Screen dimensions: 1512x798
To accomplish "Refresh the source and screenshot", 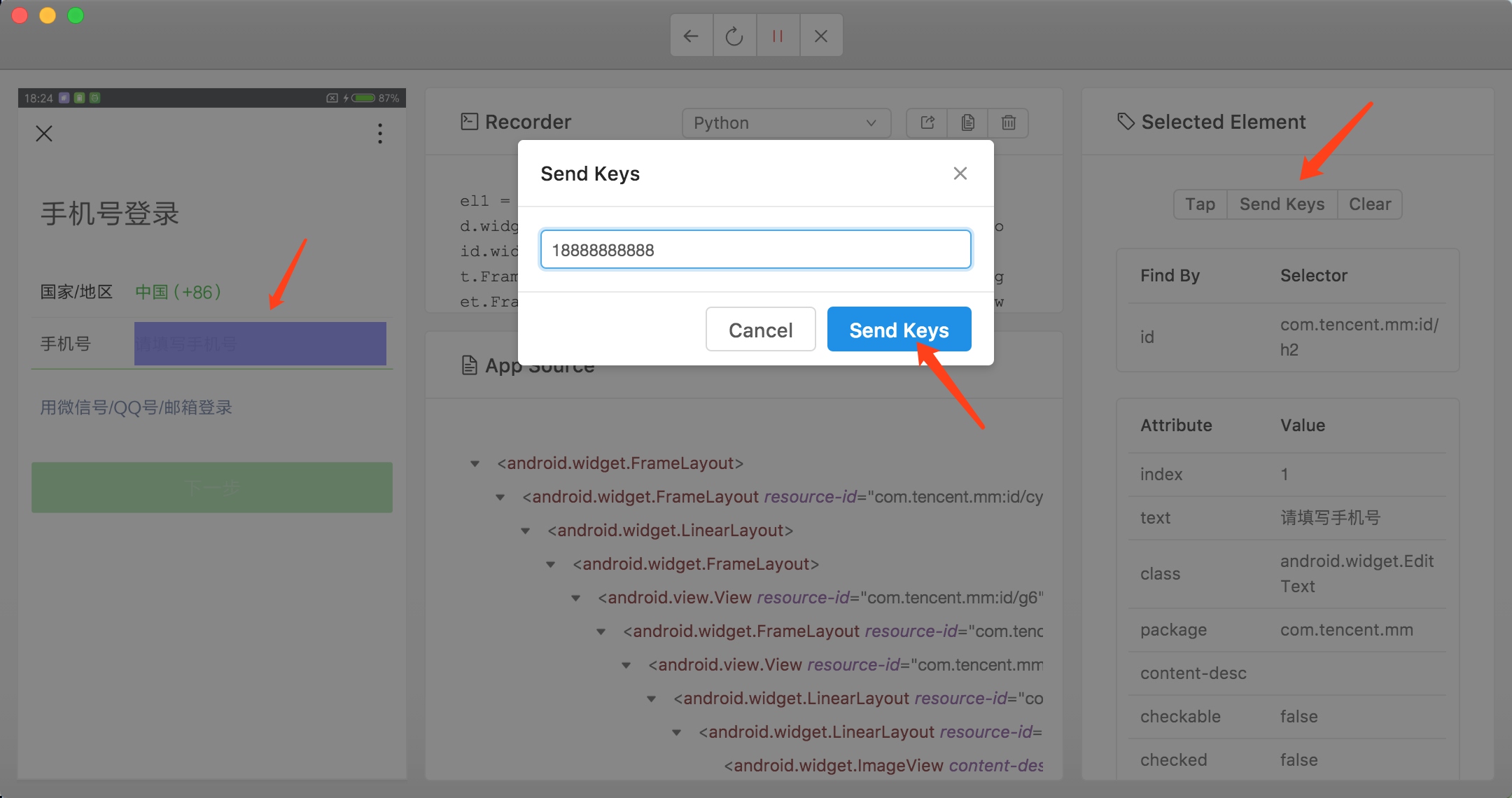I will [x=734, y=36].
